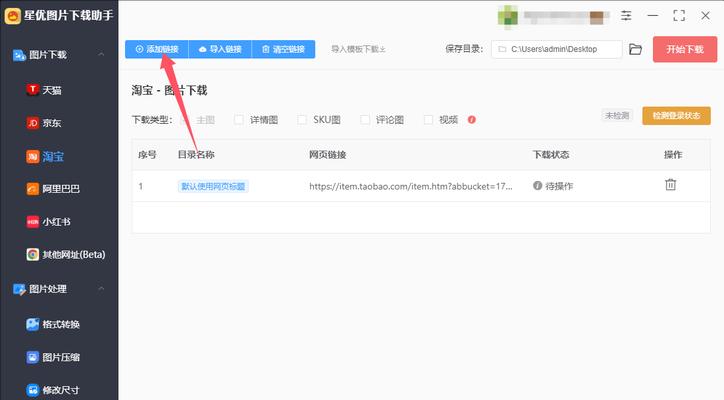Delete row 1 with trash icon

[670, 185]
